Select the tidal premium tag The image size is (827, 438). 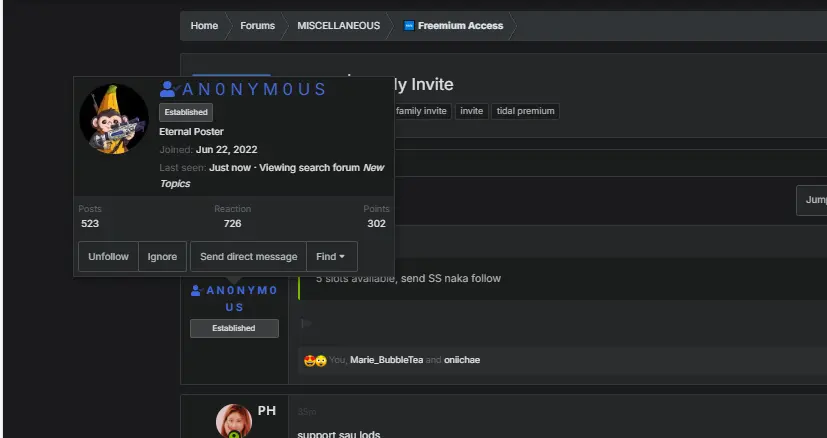[x=525, y=111]
